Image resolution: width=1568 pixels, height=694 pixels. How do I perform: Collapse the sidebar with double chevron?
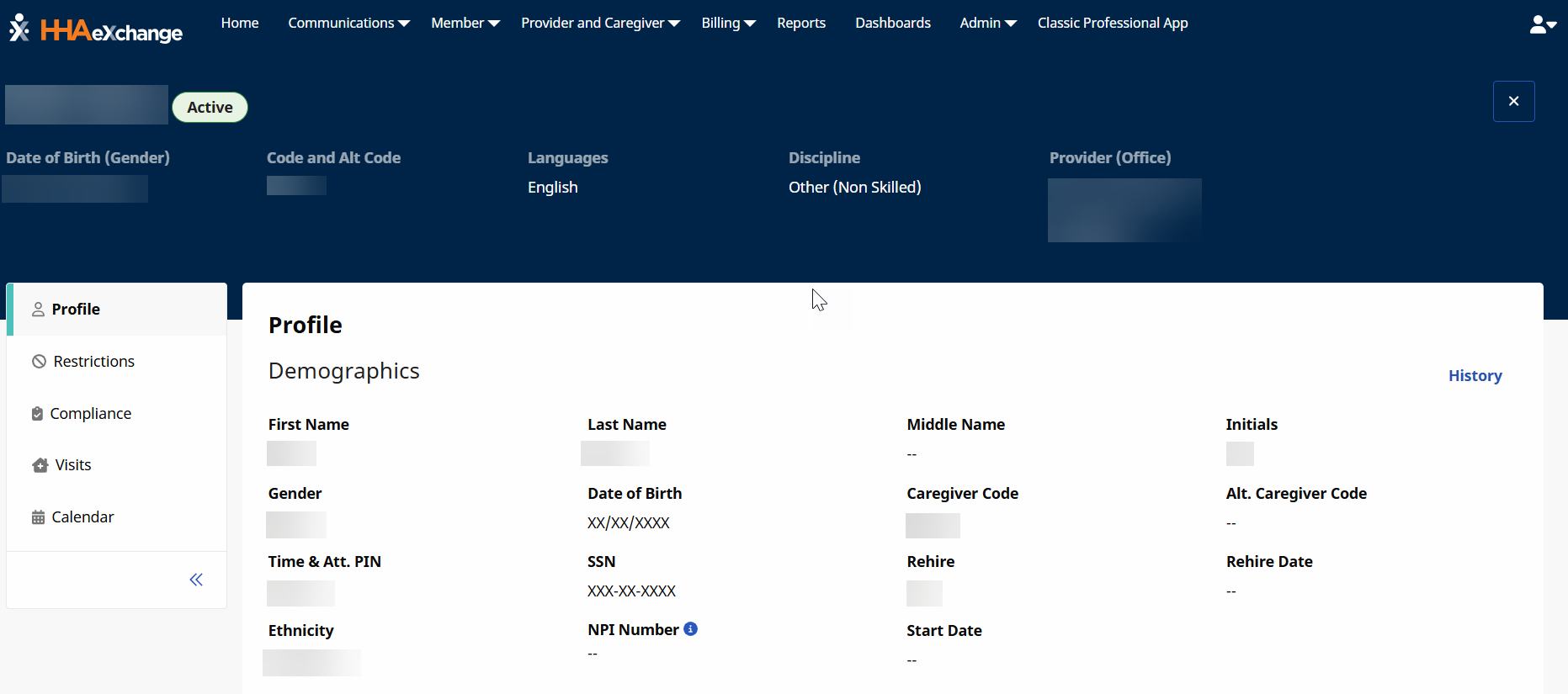click(196, 580)
